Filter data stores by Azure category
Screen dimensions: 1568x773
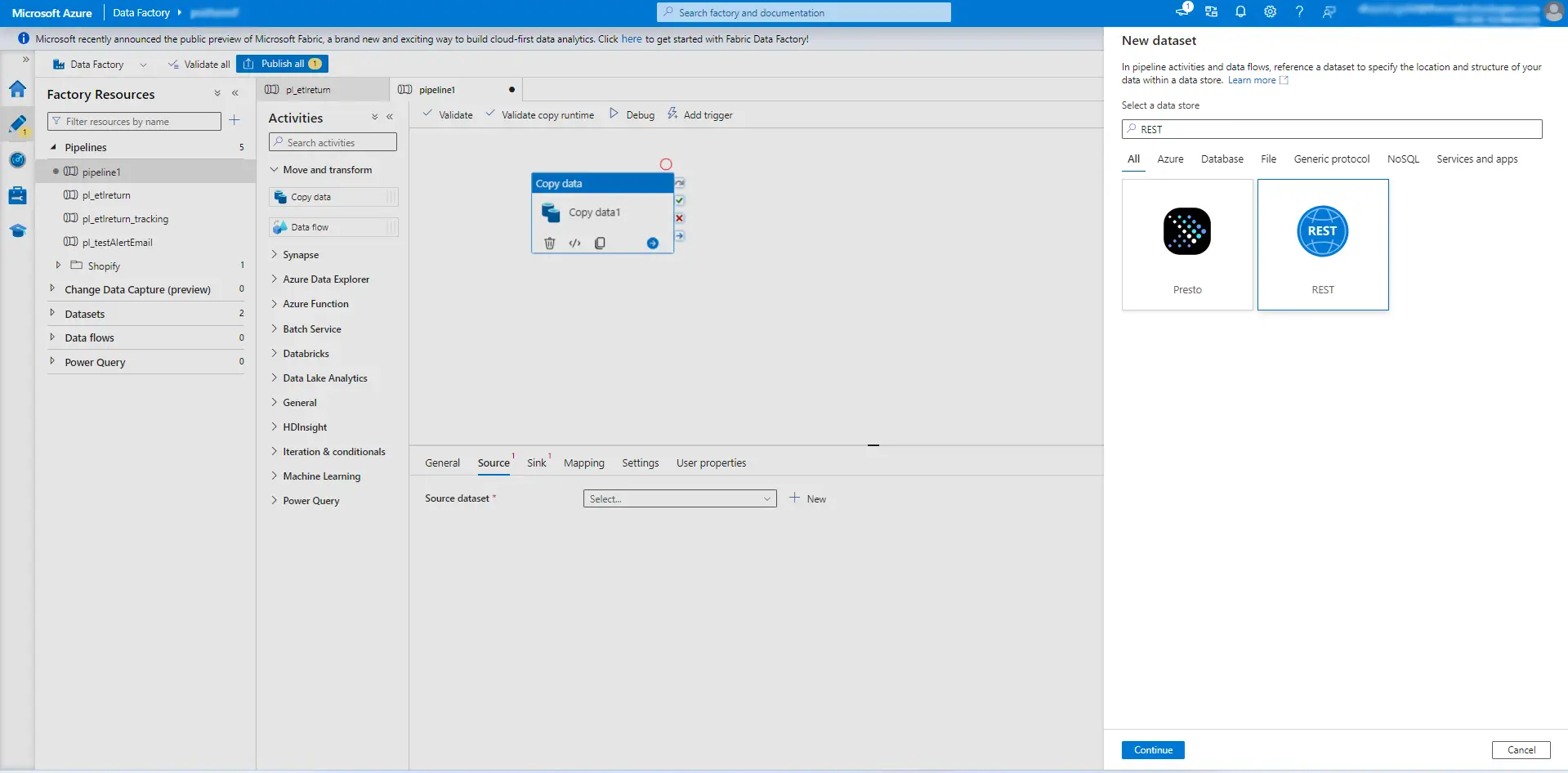(x=1170, y=159)
